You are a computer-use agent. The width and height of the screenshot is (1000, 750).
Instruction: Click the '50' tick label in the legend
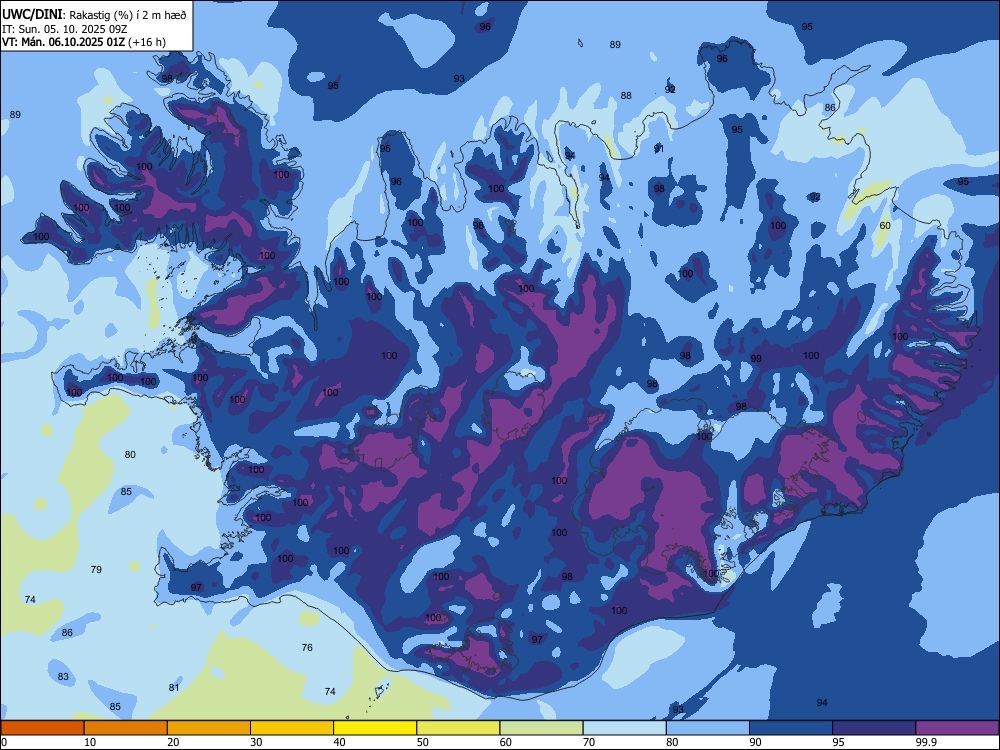[422, 742]
